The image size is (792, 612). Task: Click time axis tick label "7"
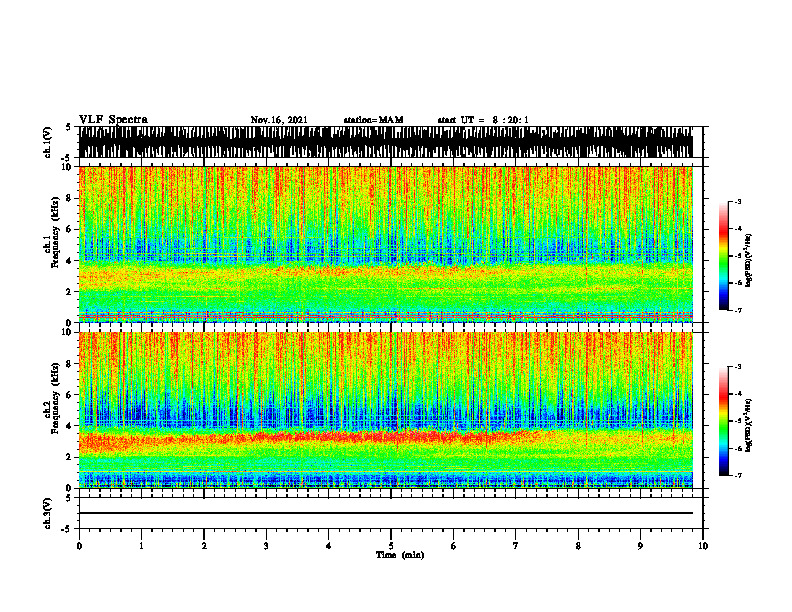[516, 546]
